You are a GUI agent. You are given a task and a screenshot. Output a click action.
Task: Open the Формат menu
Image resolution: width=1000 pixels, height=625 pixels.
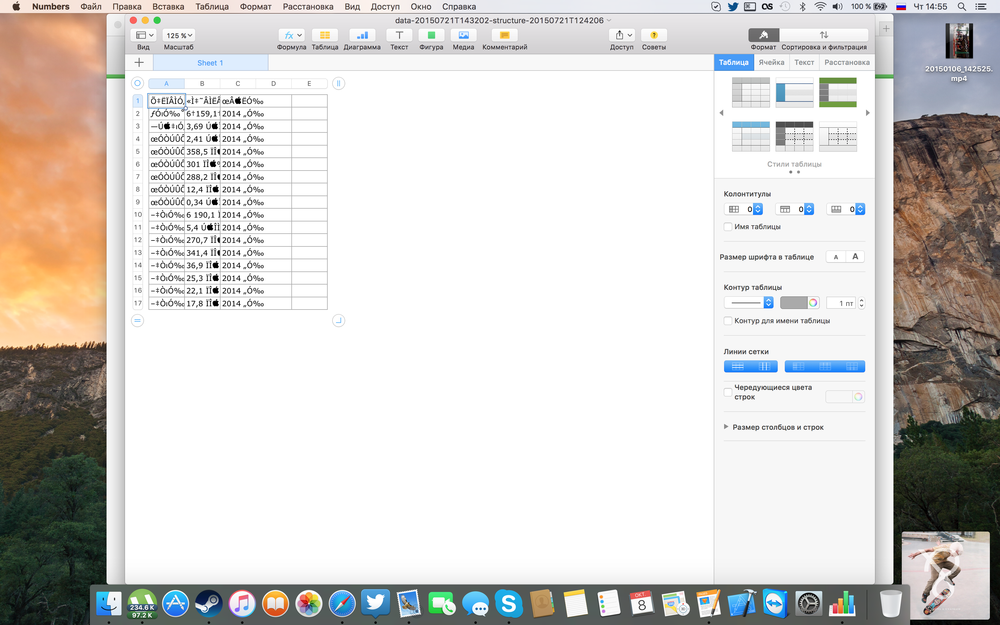click(255, 6)
